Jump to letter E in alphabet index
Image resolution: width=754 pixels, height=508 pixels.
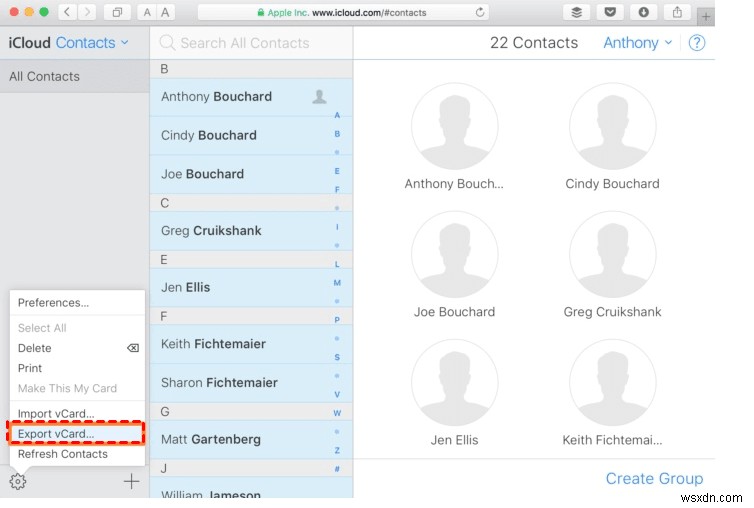[x=337, y=171]
